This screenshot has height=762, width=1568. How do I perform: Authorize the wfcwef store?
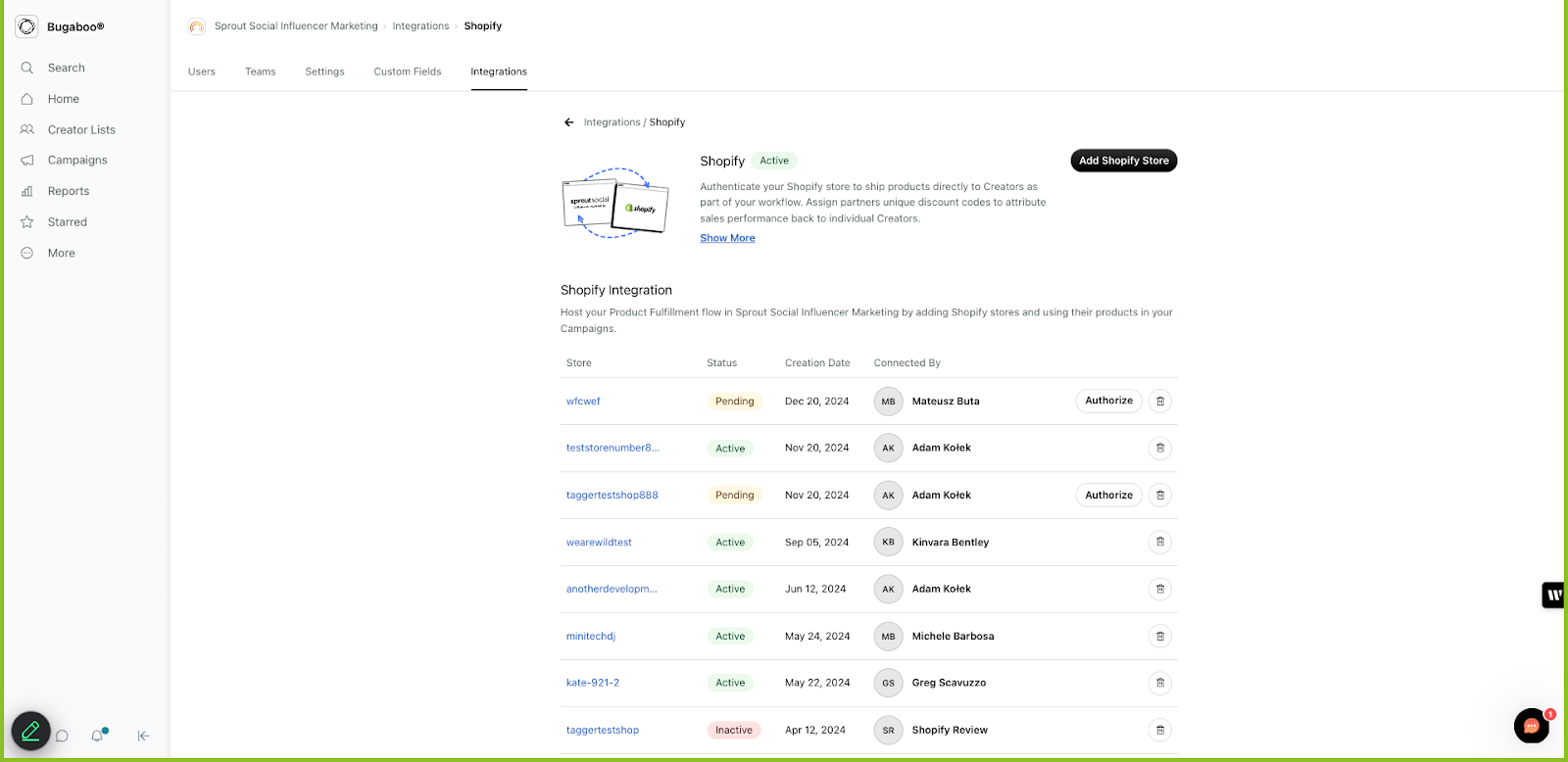[1108, 401]
